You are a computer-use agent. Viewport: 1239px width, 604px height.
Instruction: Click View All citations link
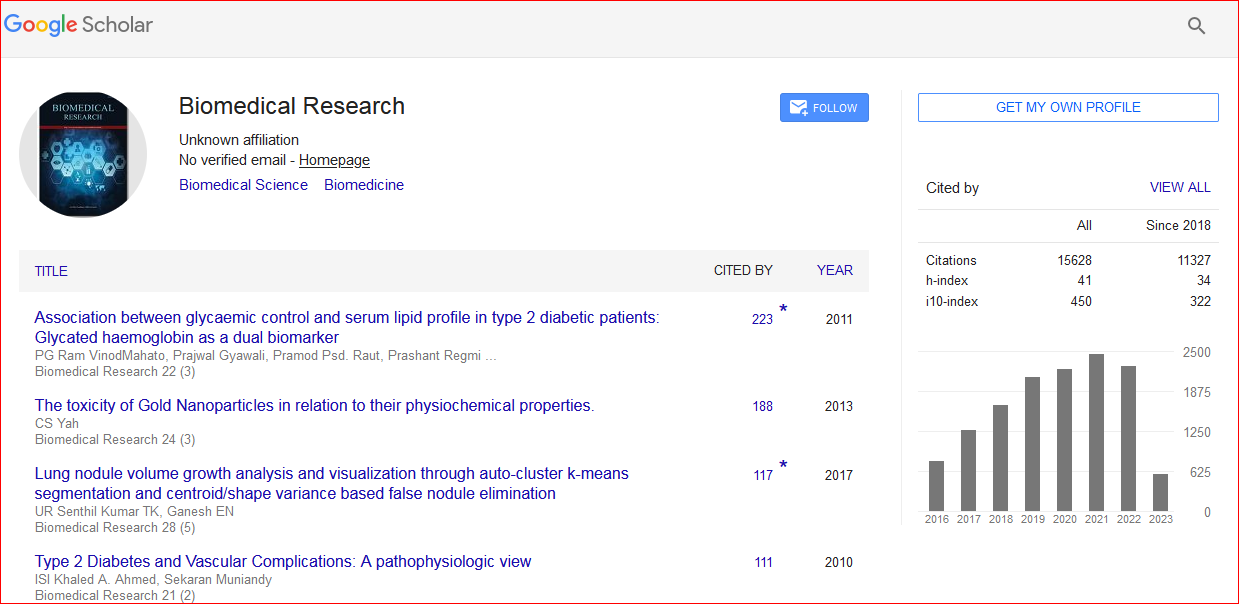pos(1180,187)
